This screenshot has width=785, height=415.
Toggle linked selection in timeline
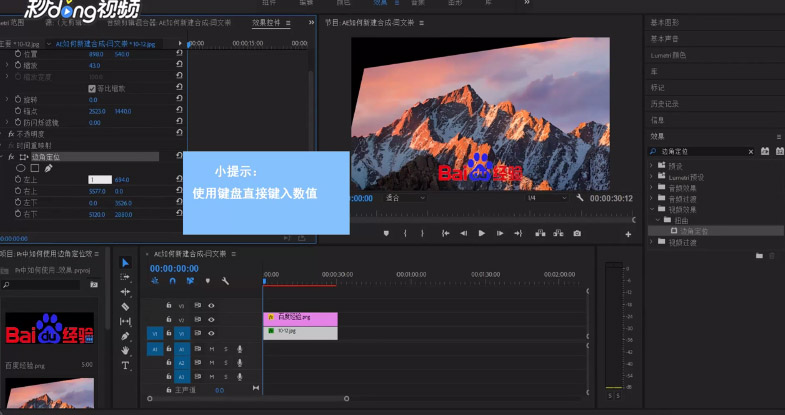[x=190, y=281]
